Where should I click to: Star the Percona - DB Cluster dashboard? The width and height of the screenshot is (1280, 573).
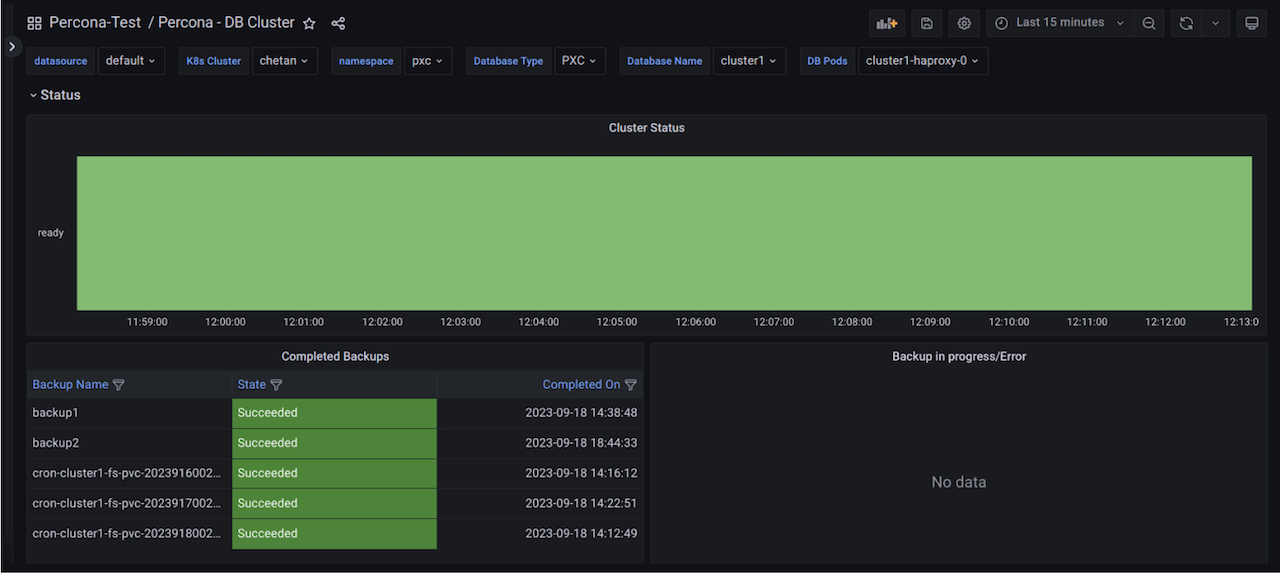pyautogui.click(x=310, y=23)
